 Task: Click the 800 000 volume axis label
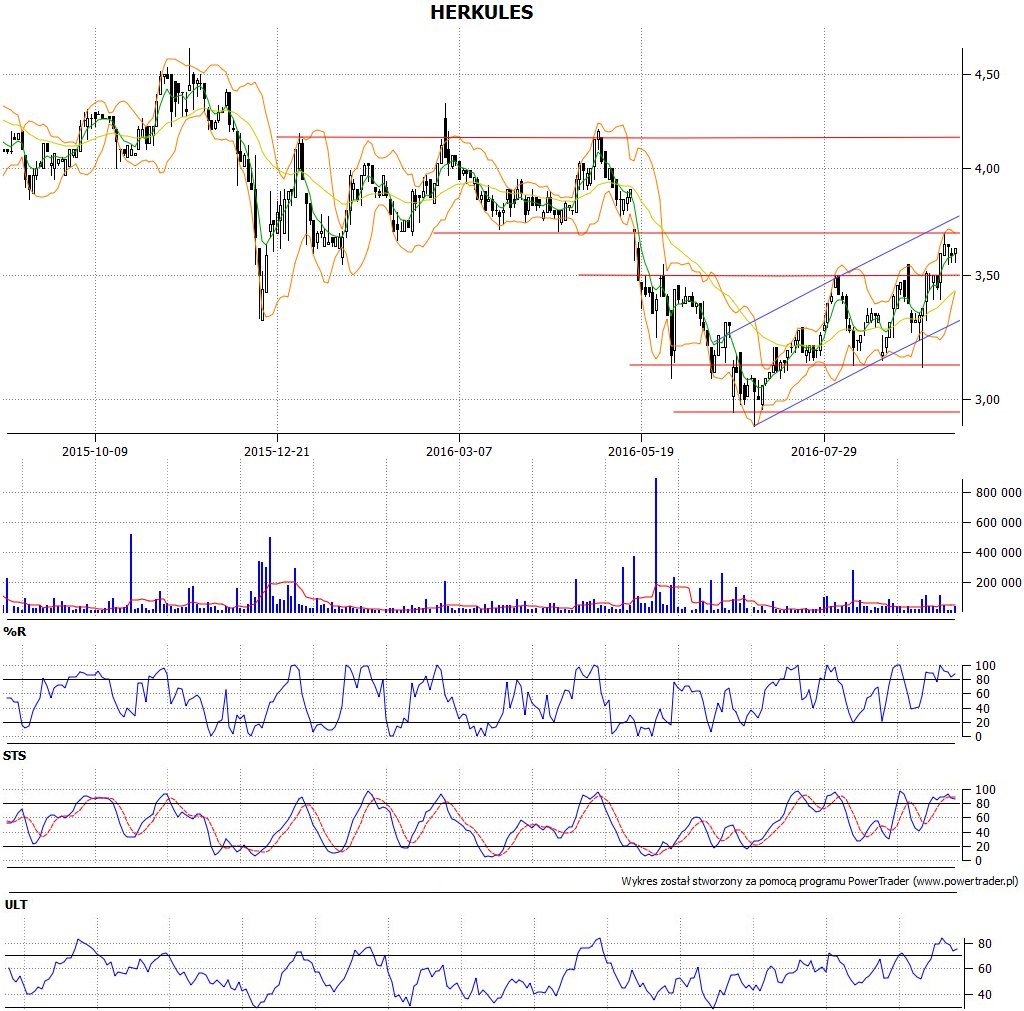click(998, 492)
